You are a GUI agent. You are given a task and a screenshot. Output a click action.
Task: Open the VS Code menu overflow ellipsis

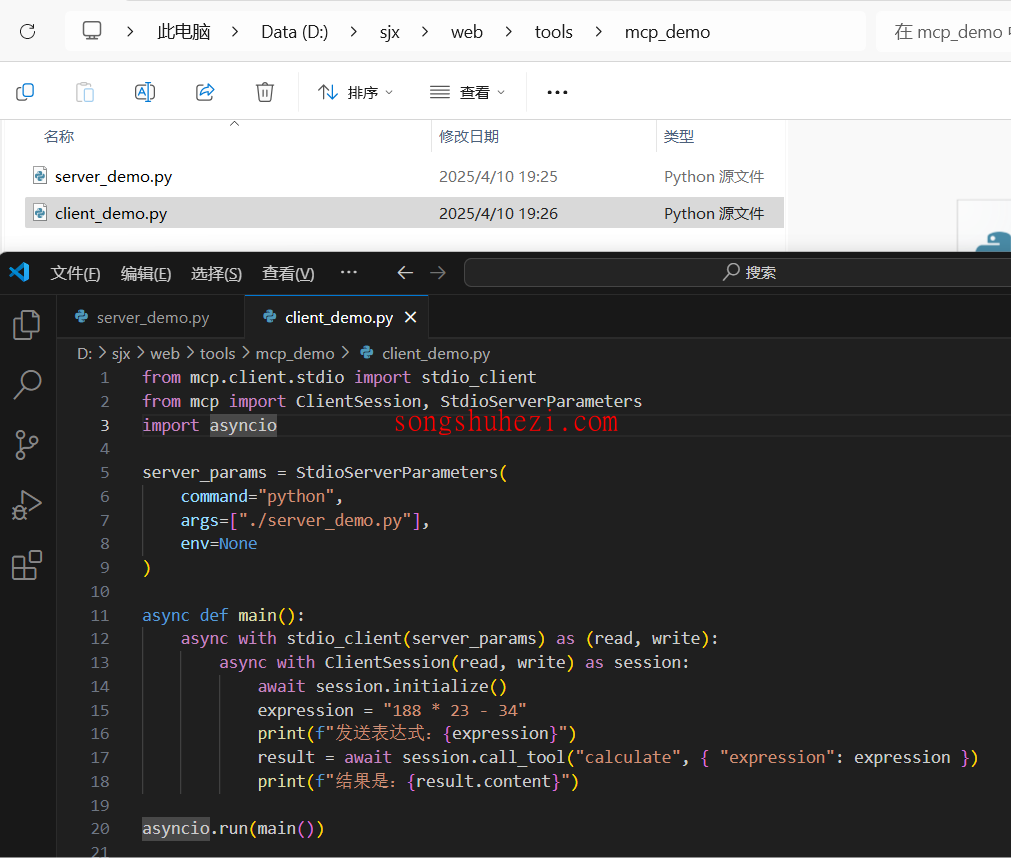(349, 272)
